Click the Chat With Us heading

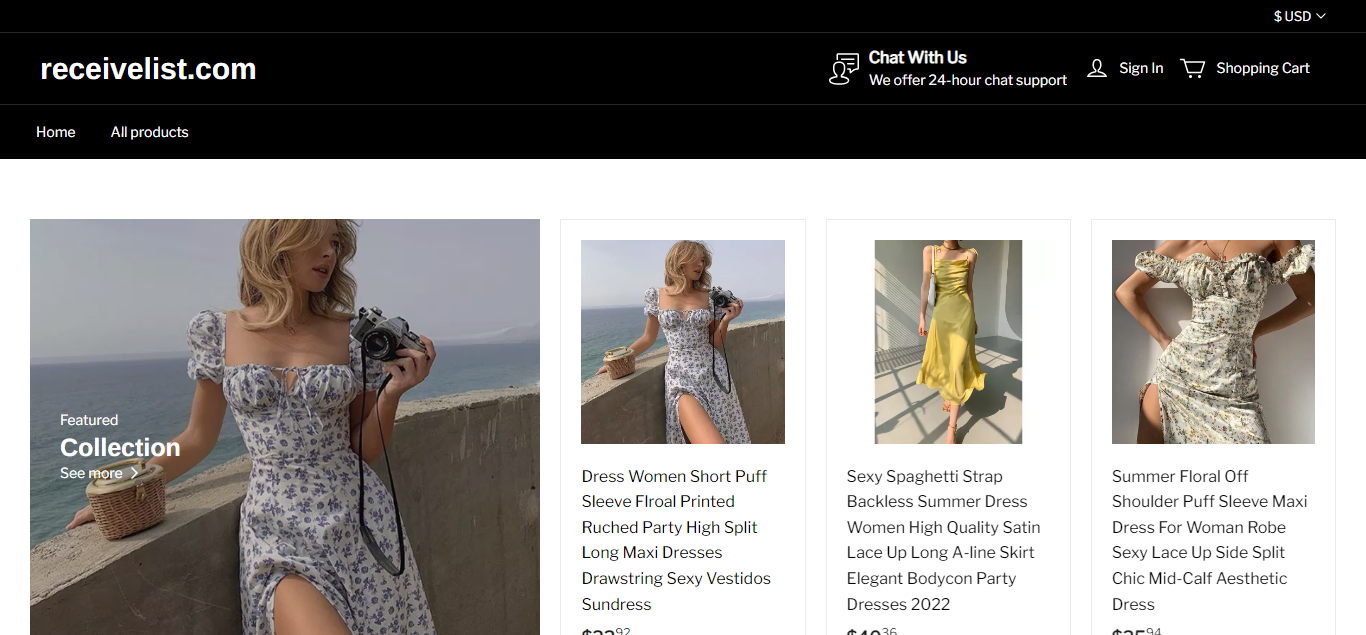(x=917, y=57)
